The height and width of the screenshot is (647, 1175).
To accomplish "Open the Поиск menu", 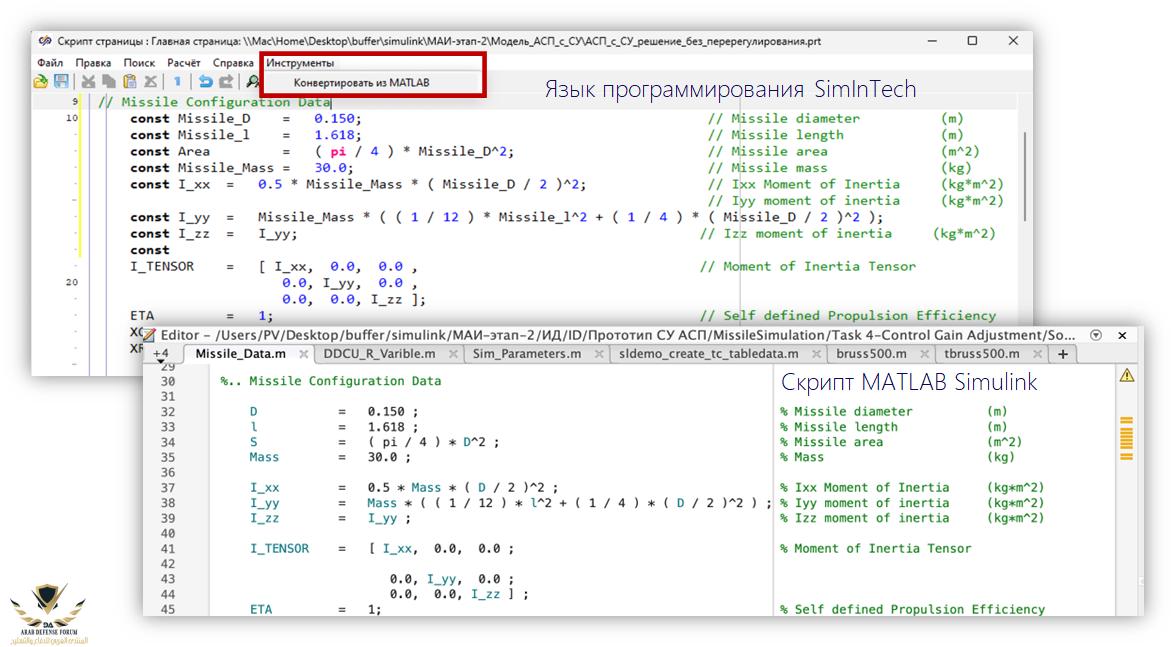I will click(139, 63).
